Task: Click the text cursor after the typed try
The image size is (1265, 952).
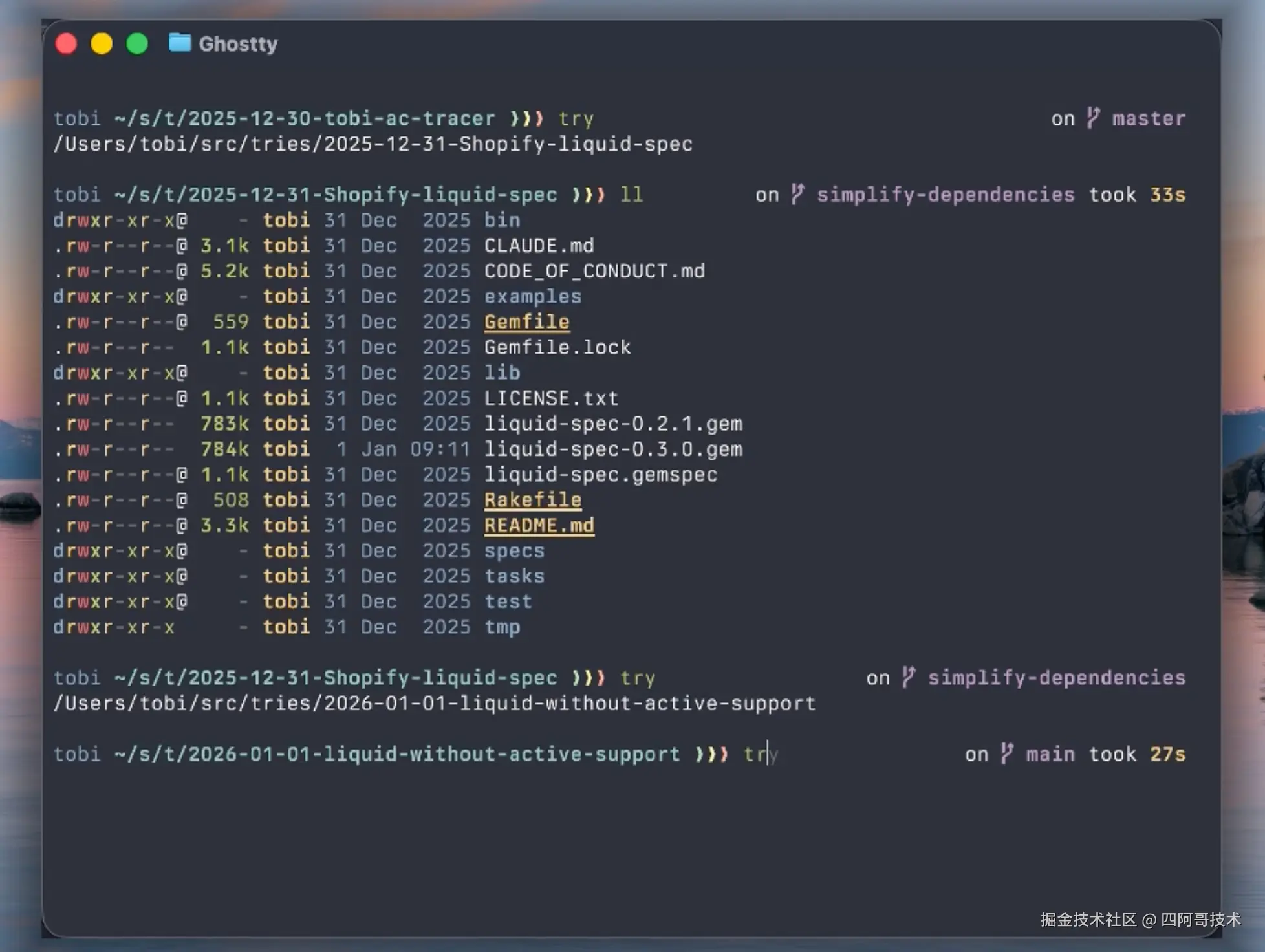Action: [768, 754]
